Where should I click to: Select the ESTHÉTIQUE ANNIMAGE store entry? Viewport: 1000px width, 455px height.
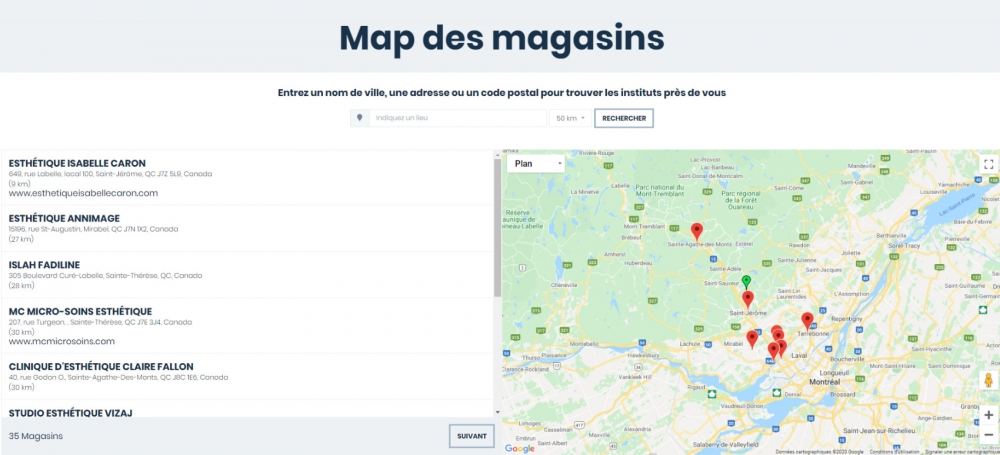248,228
